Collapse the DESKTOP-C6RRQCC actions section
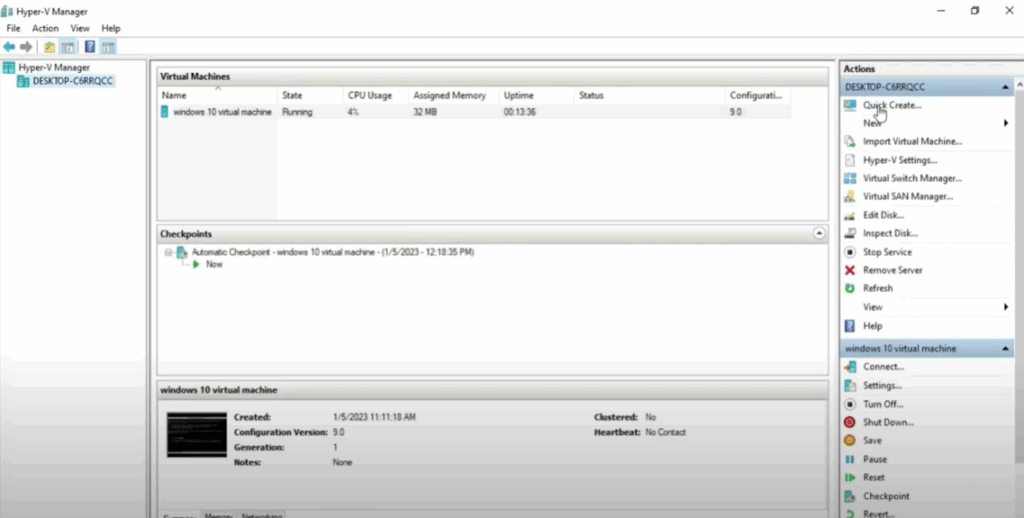The width and height of the screenshot is (1024, 518). tap(1004, 87)
